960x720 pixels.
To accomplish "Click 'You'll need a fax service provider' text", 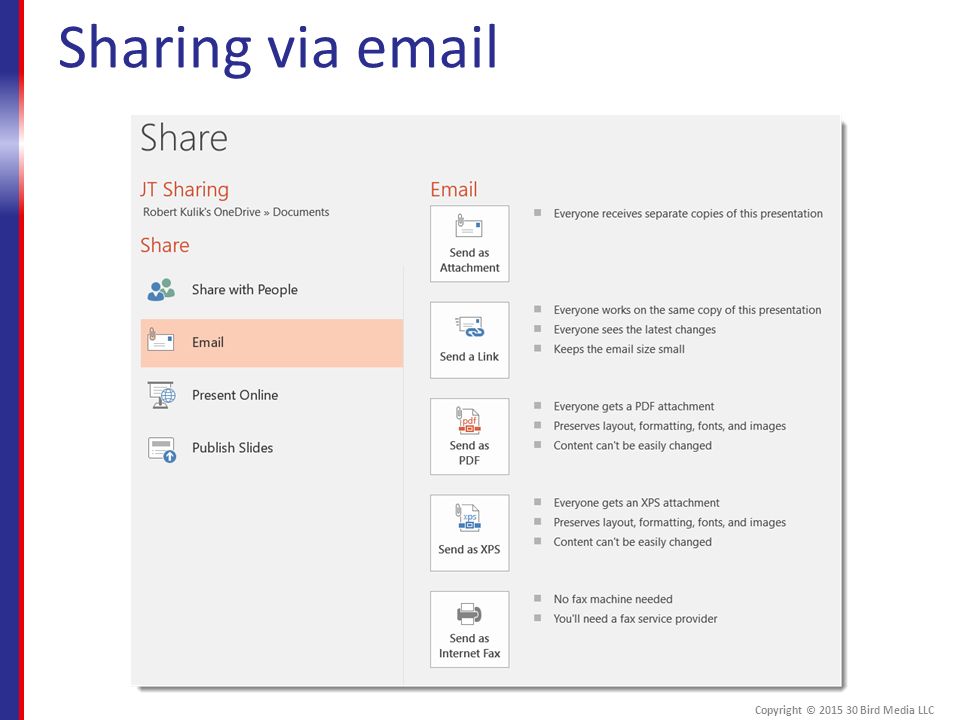I will pos(636,619).
